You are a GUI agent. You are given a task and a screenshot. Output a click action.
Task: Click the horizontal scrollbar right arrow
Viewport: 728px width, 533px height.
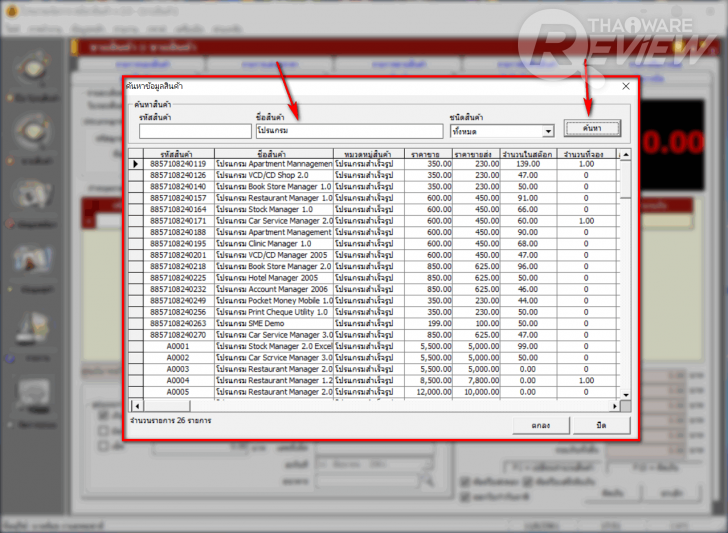coord(615,406)
